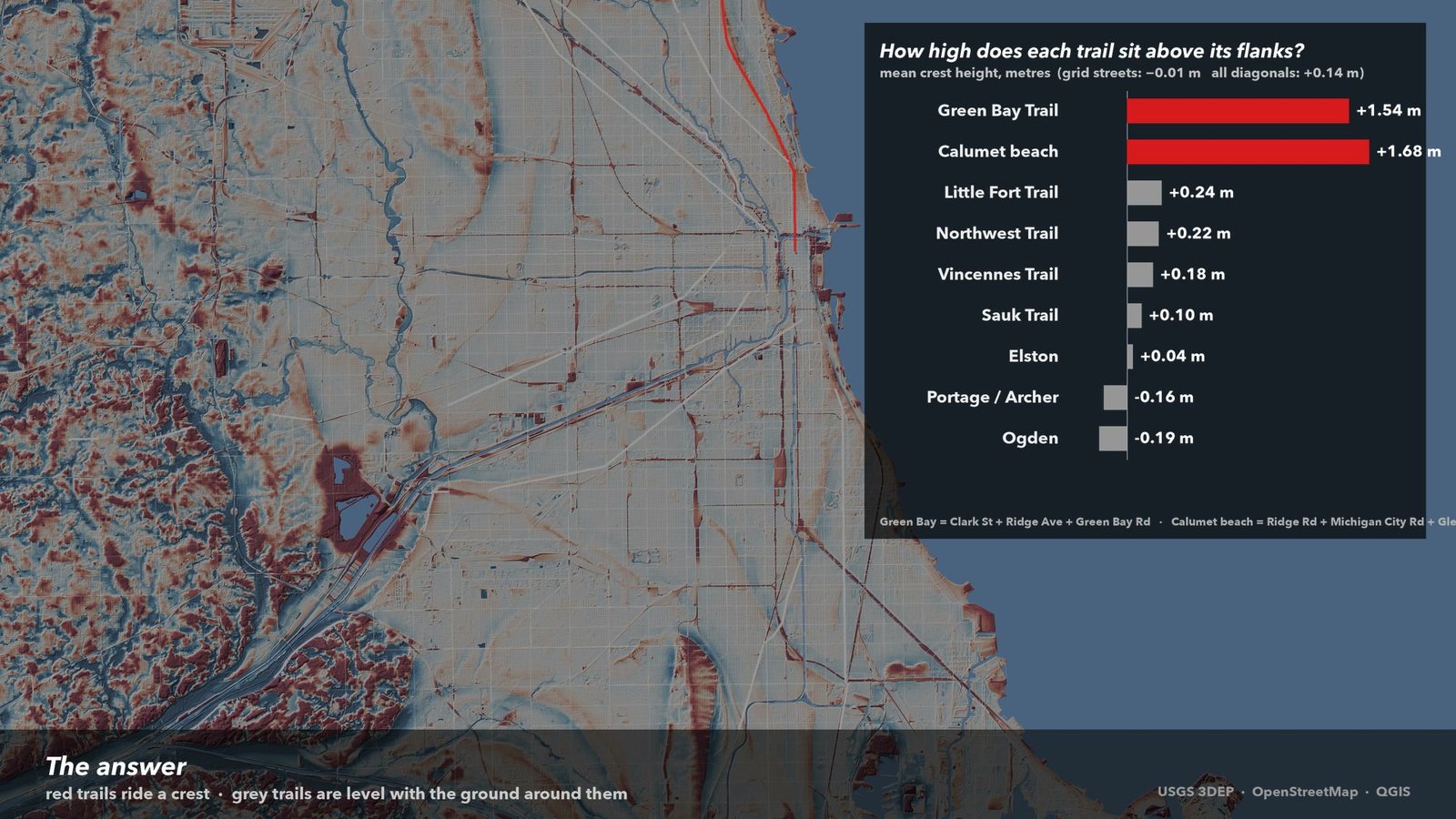Click the grey Vincennes Trail bar
The height and width of the screenshot is (819, 1456).
click(x=1140, y=275)
